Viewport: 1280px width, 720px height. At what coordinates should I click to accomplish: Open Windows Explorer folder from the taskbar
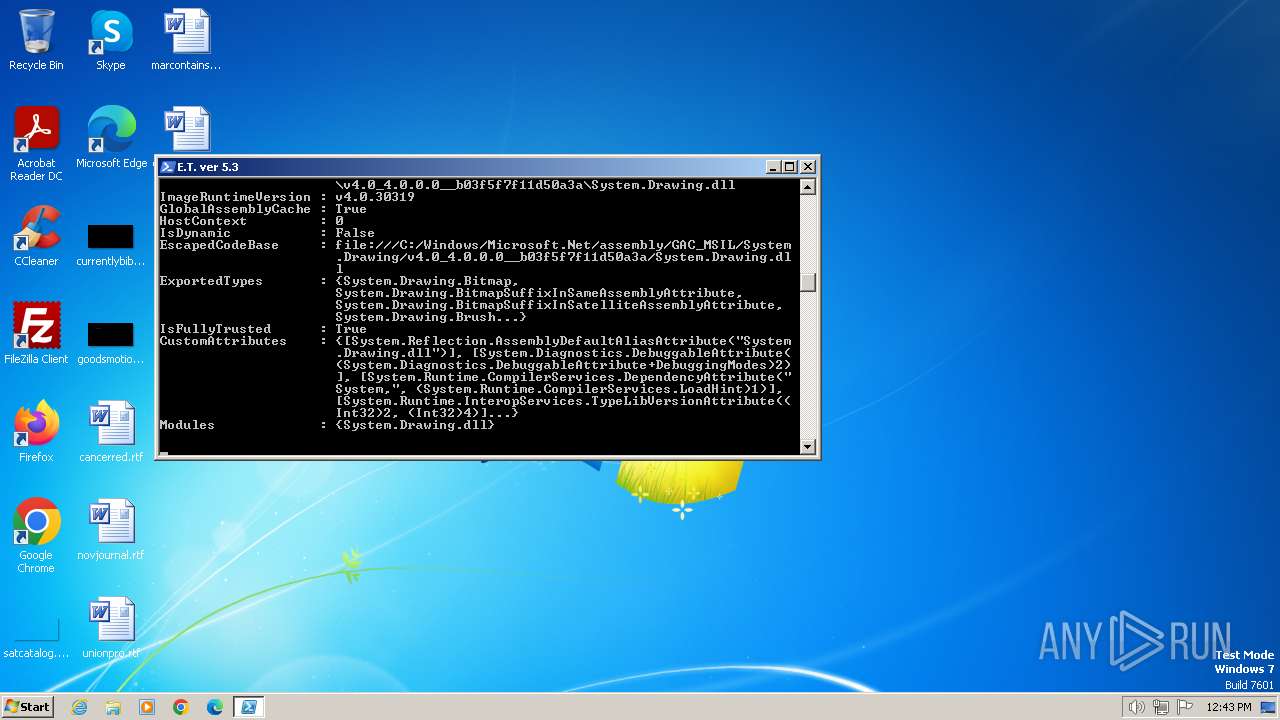(113, 707)
